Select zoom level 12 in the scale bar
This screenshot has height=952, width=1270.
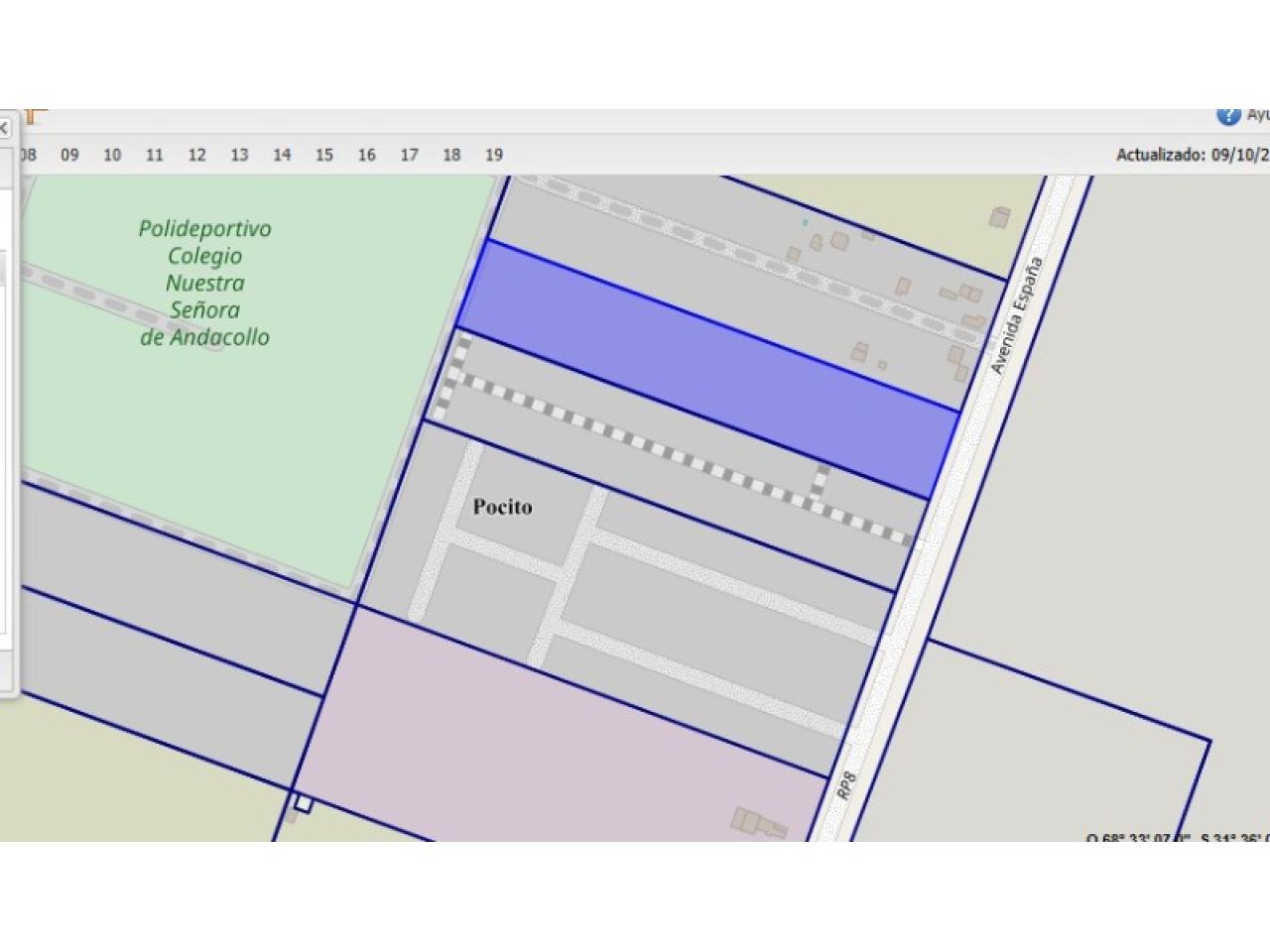click(x=196, y=155)
